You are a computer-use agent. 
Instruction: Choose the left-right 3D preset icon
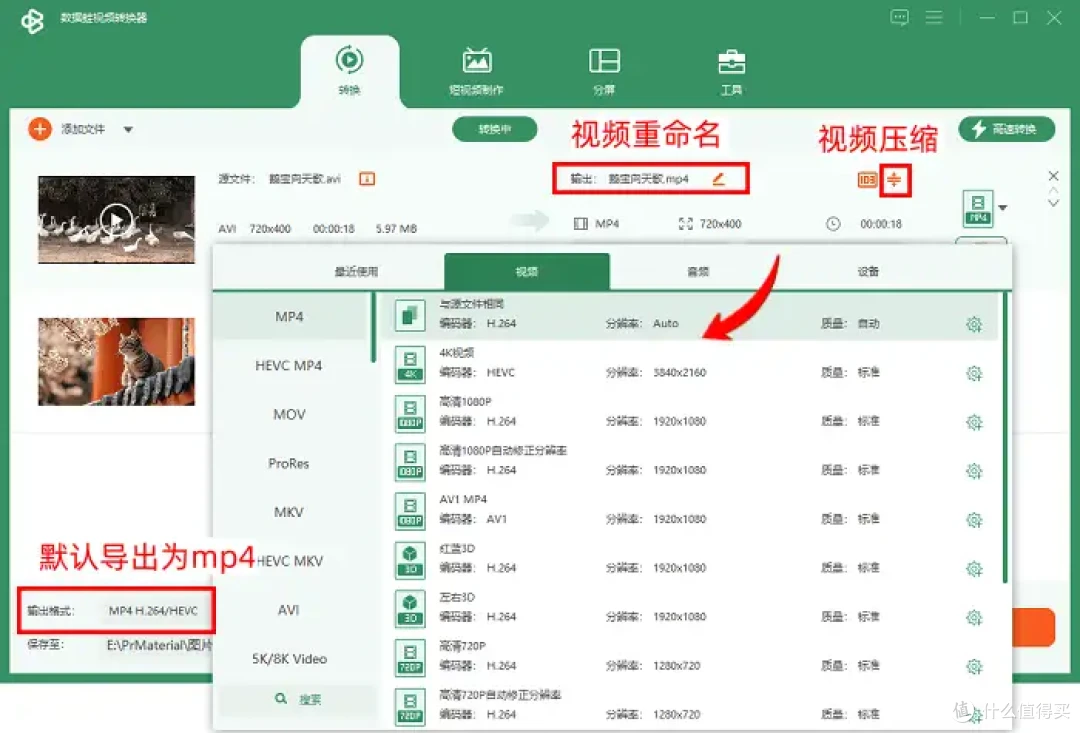point(410,609)
